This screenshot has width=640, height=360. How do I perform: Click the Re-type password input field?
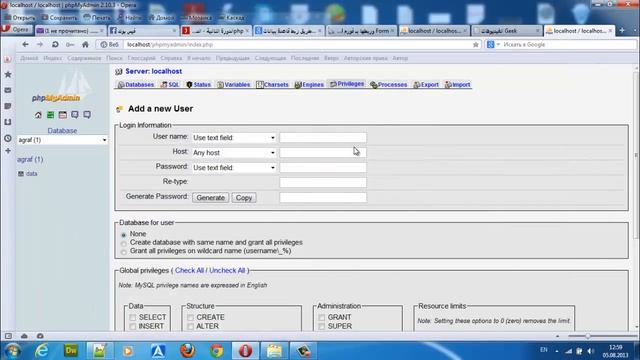(x=323, y=182)
